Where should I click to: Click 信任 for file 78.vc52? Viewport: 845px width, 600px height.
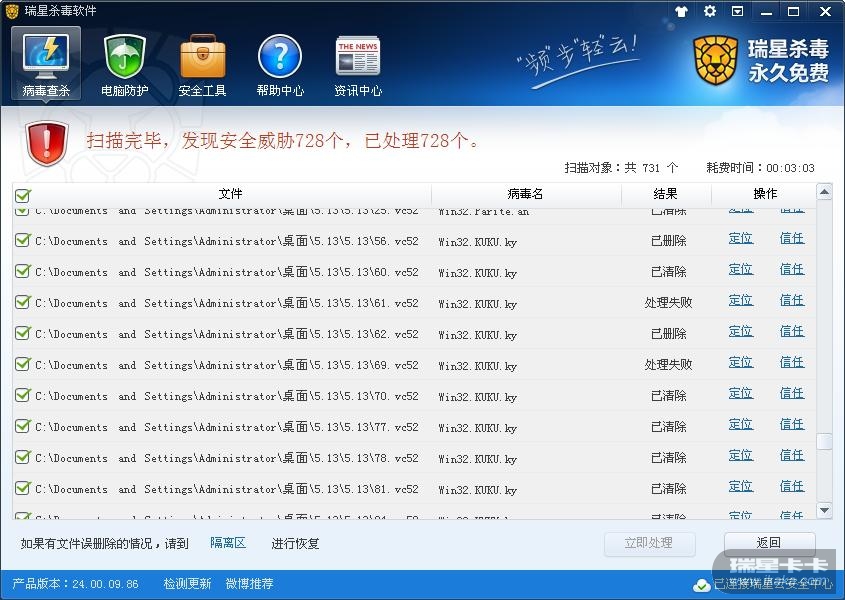coord(792,456)
